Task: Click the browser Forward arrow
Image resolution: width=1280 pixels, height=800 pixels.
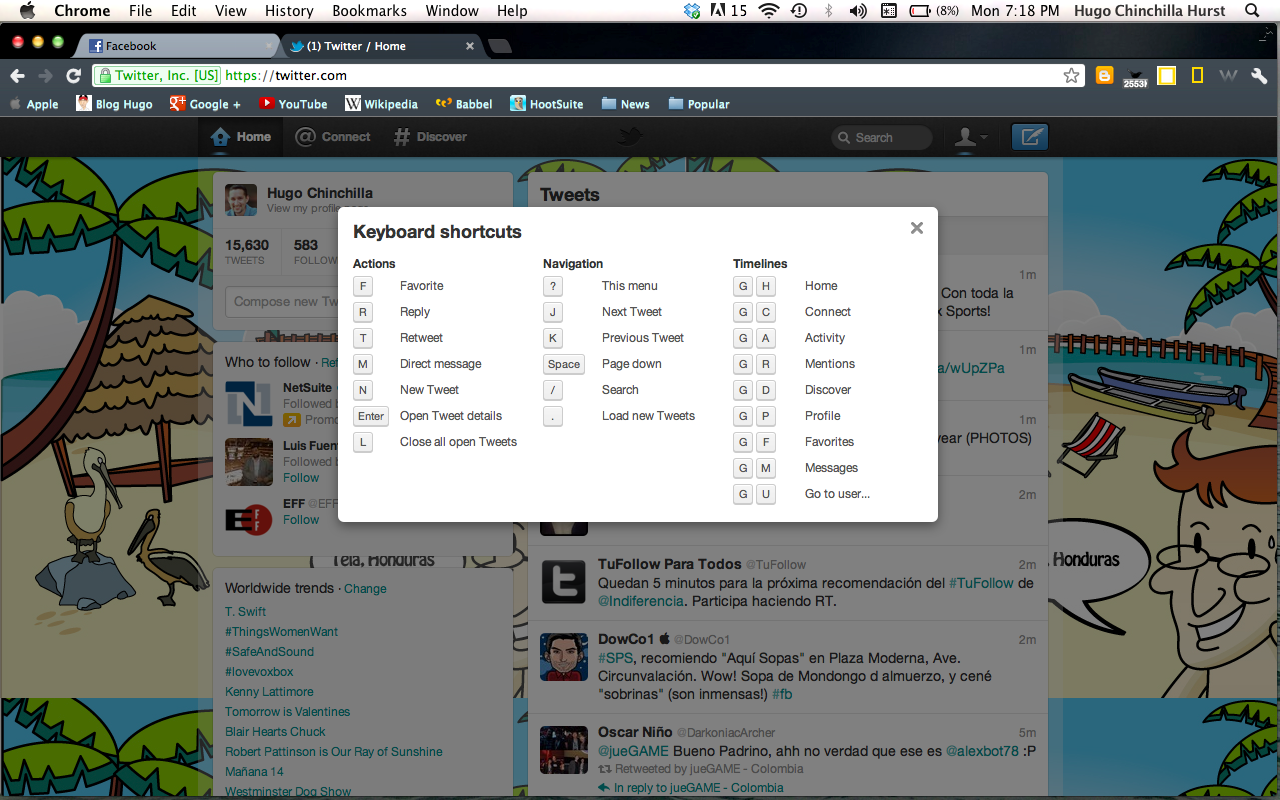Action: click(x=45, y=76)
